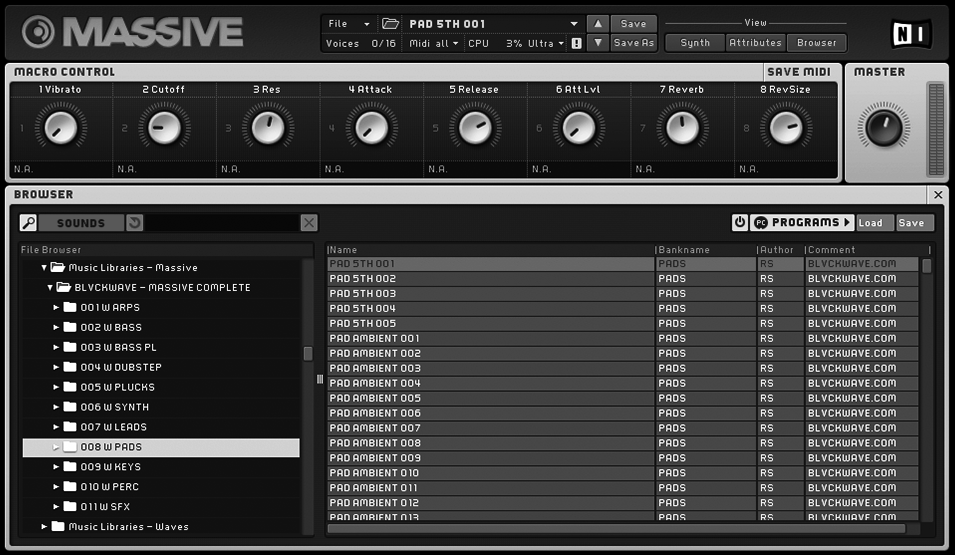Screen dimensions: 955x555
Task: Switch to the Attributes view
Action: point(755,43)
